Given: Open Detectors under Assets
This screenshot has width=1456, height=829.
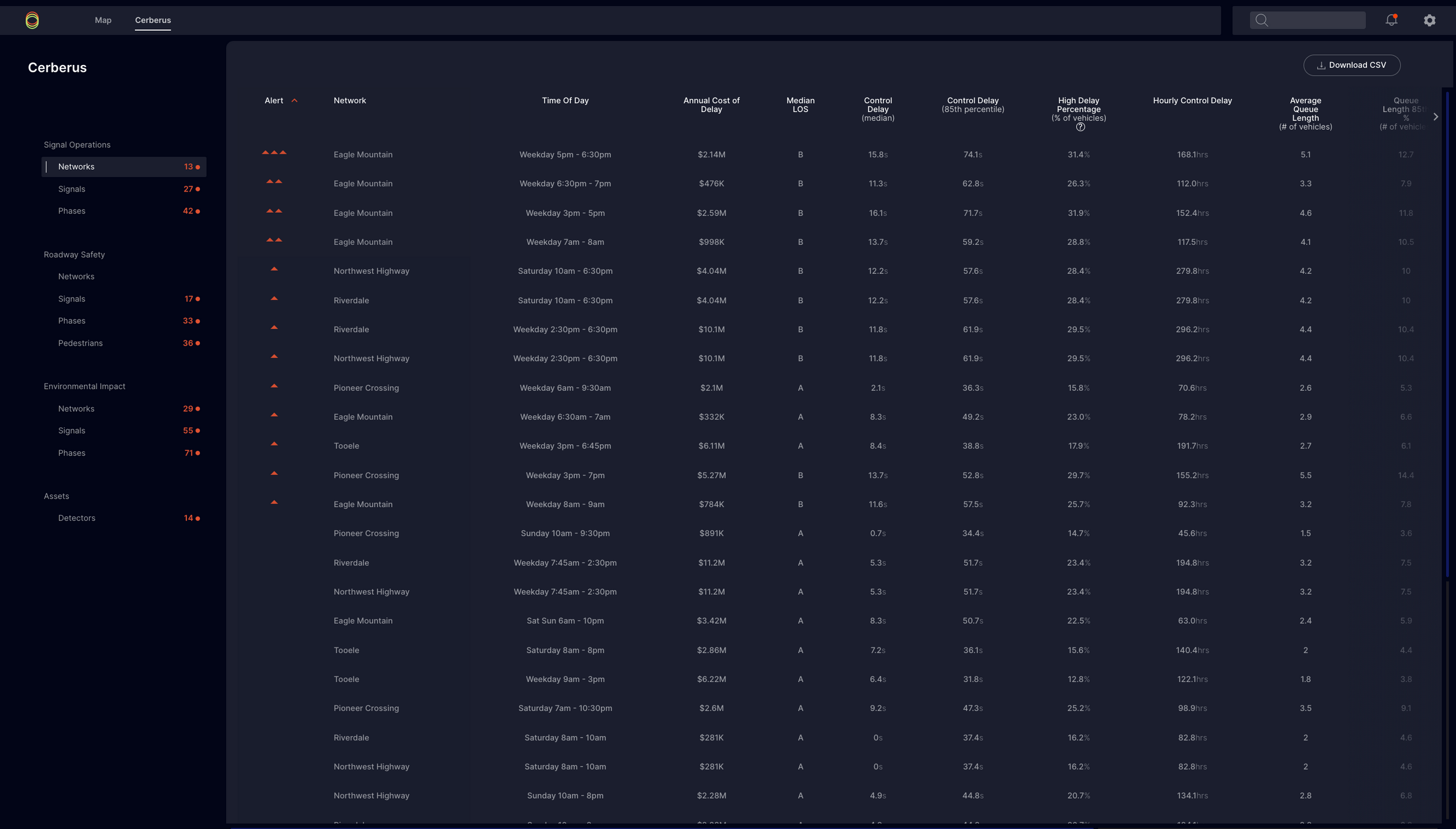Looking at the screenshot, I should (x=76, y=518).
